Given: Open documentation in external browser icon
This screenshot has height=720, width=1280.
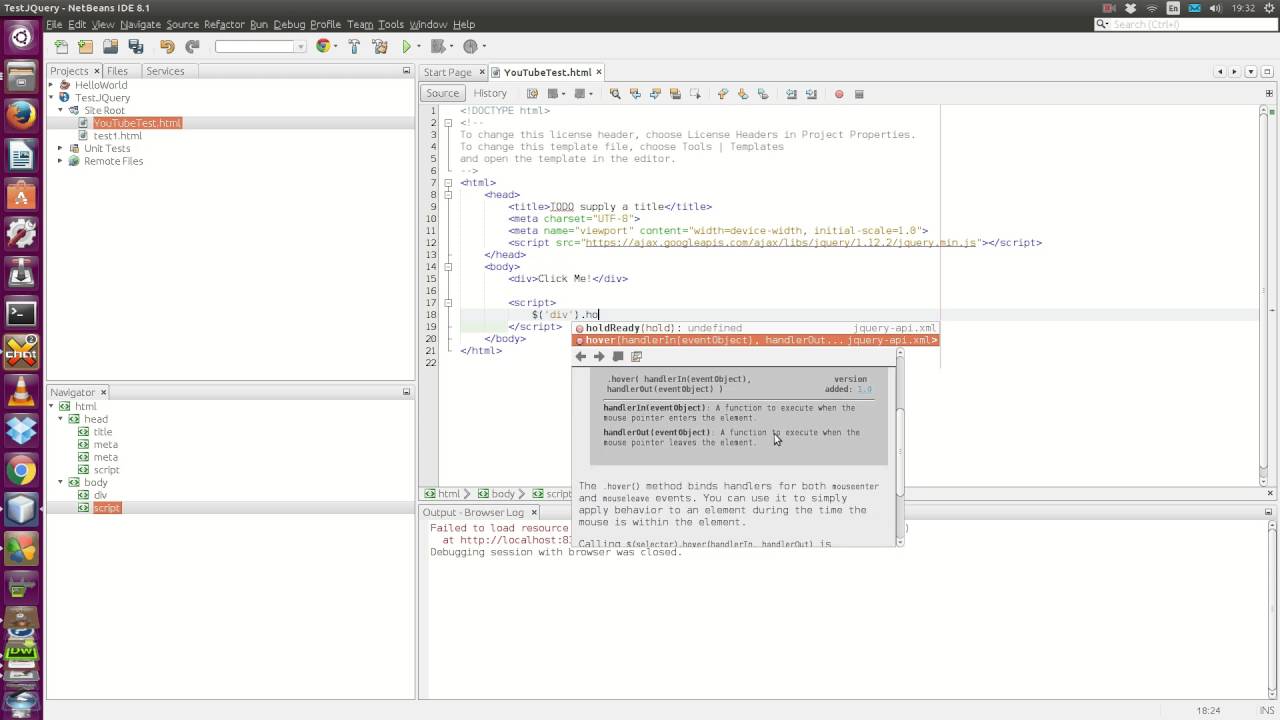Looking at the screenshot, I should click(x=618, y=356).
